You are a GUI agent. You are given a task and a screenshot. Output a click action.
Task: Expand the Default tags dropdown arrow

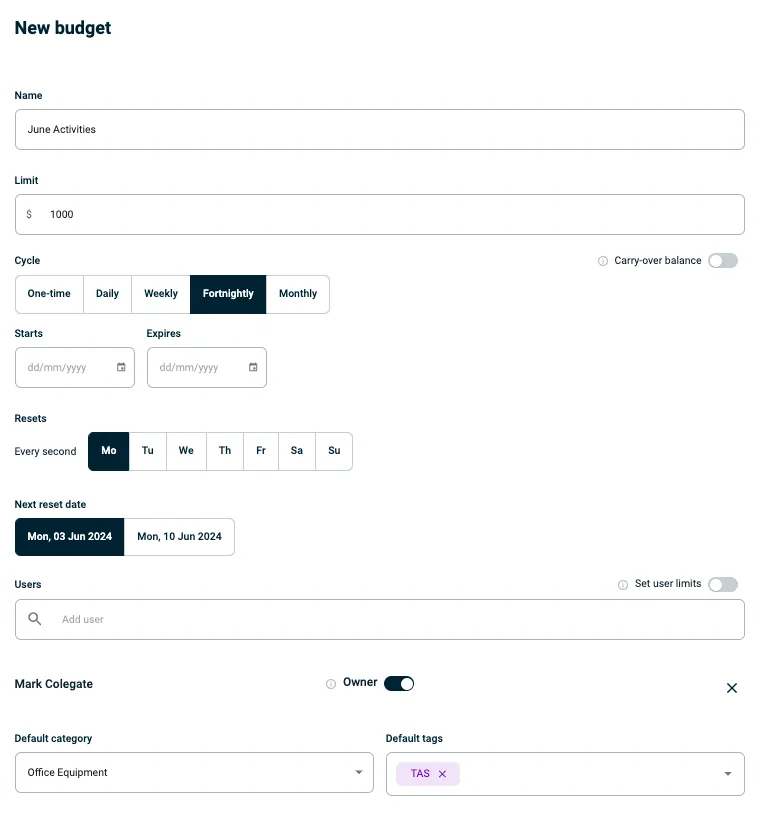click(727, 774)
